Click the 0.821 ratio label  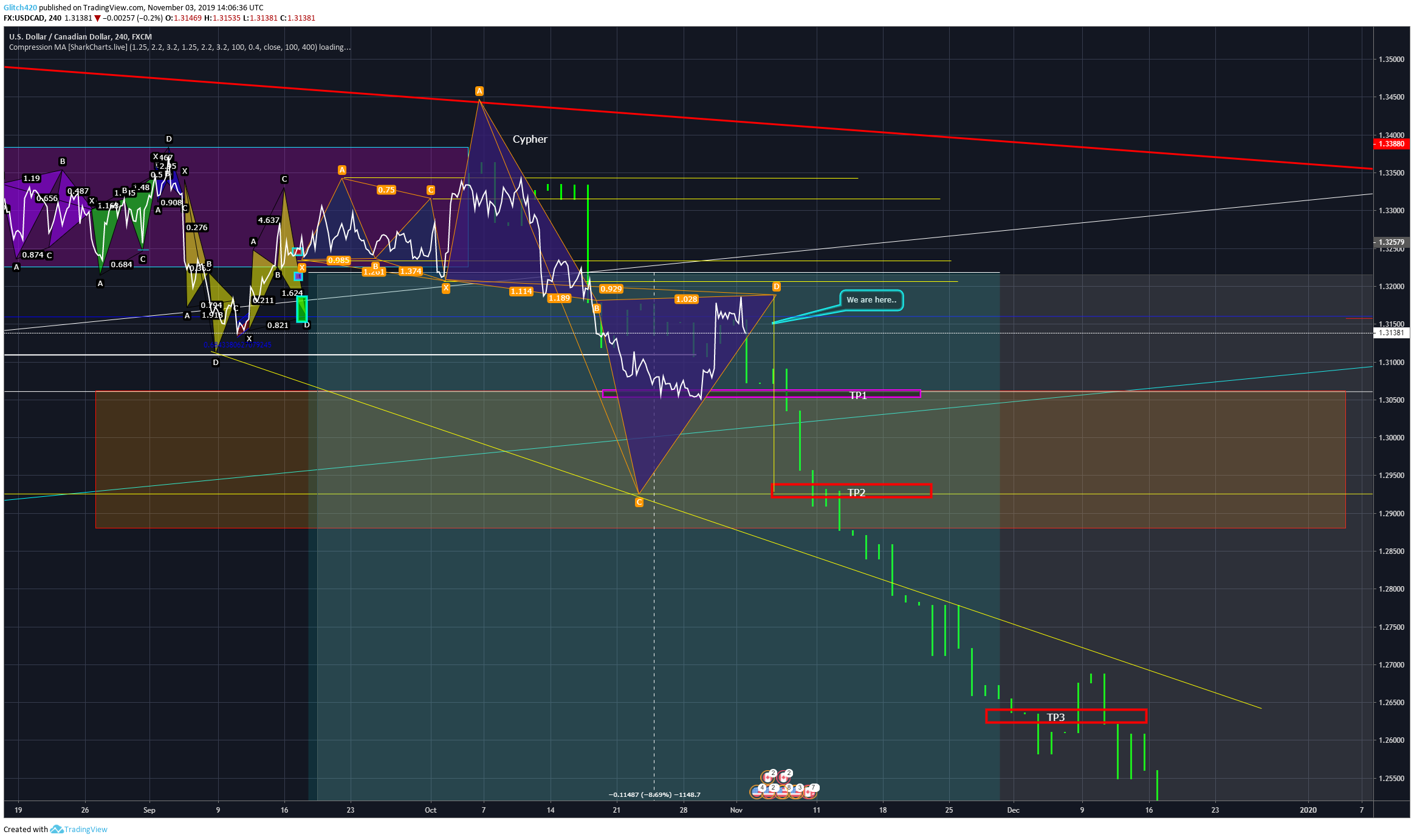278,326
